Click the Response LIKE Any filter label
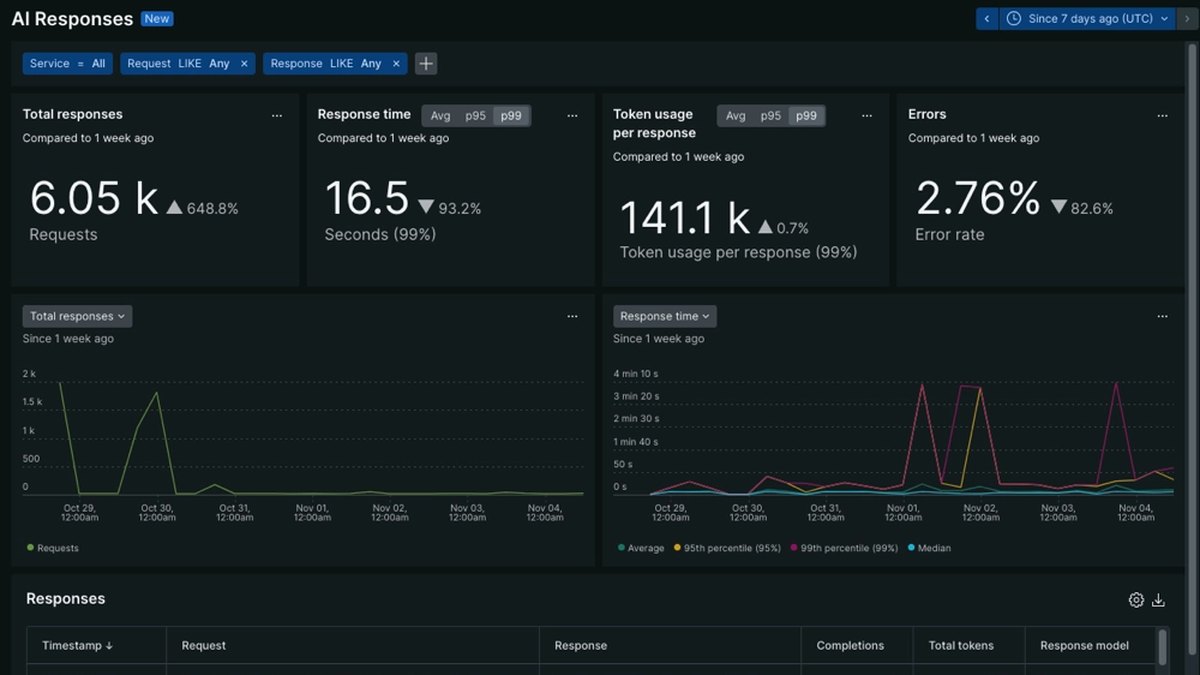The width and height of the screenshot is (1200, 675). click(326, 63)
